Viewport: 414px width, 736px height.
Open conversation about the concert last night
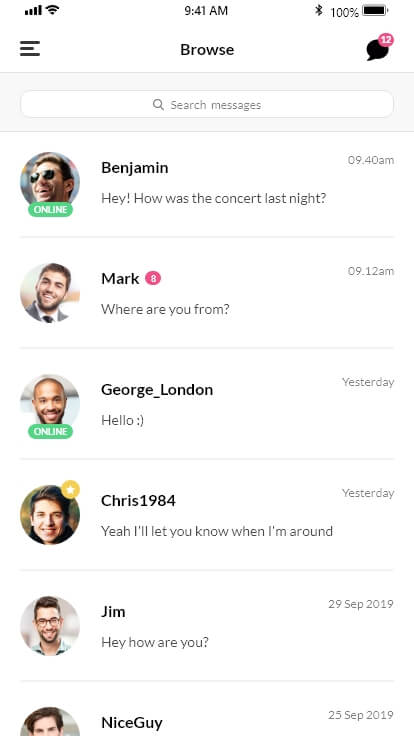(x=207, y=184)
